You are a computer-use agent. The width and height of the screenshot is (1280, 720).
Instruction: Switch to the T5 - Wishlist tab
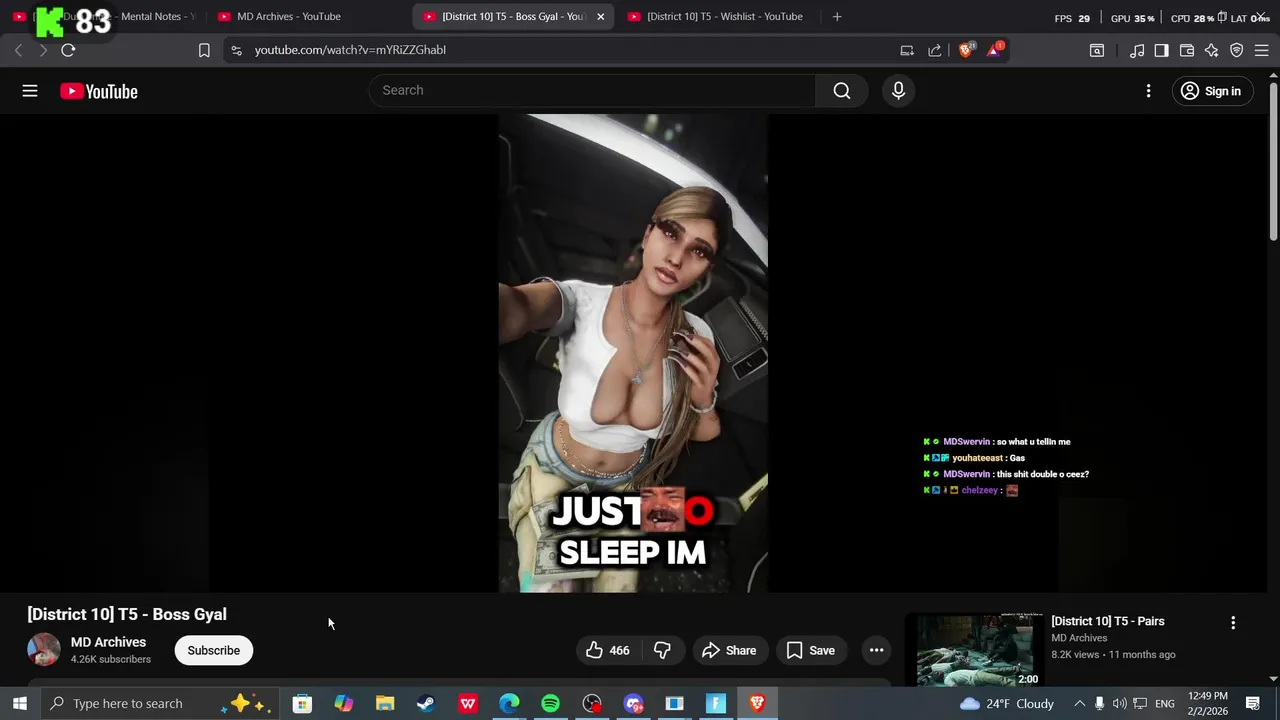tap(724, 16)
